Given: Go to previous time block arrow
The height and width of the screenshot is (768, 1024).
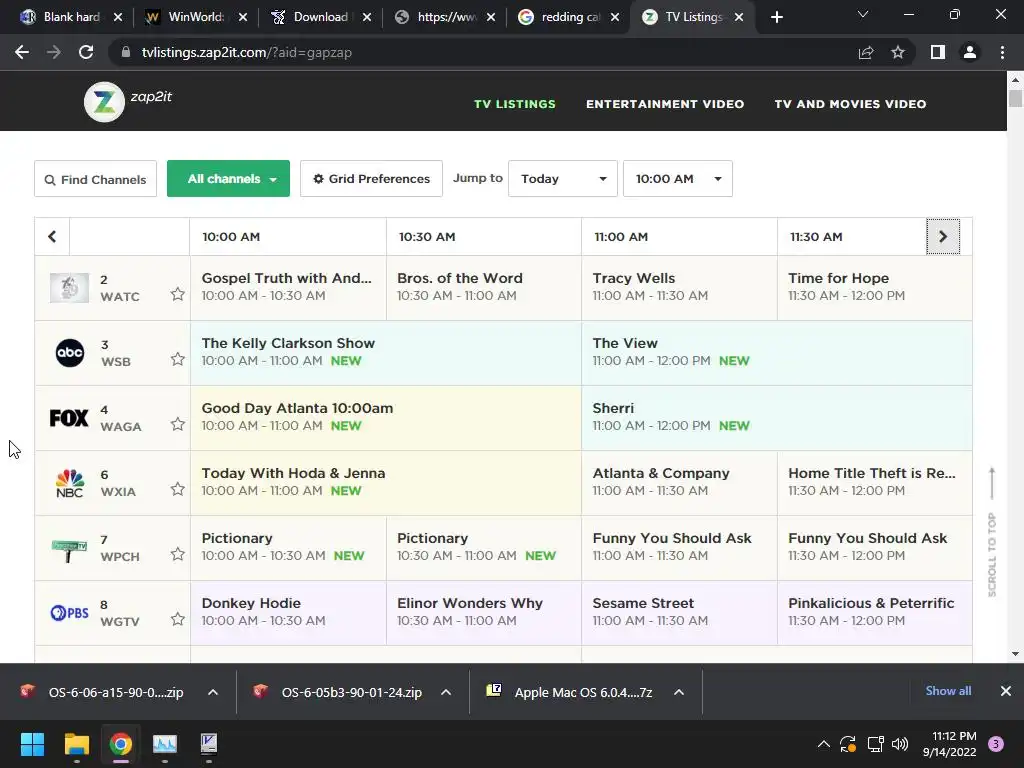Looking at the screenshot, I should [52, 236].
